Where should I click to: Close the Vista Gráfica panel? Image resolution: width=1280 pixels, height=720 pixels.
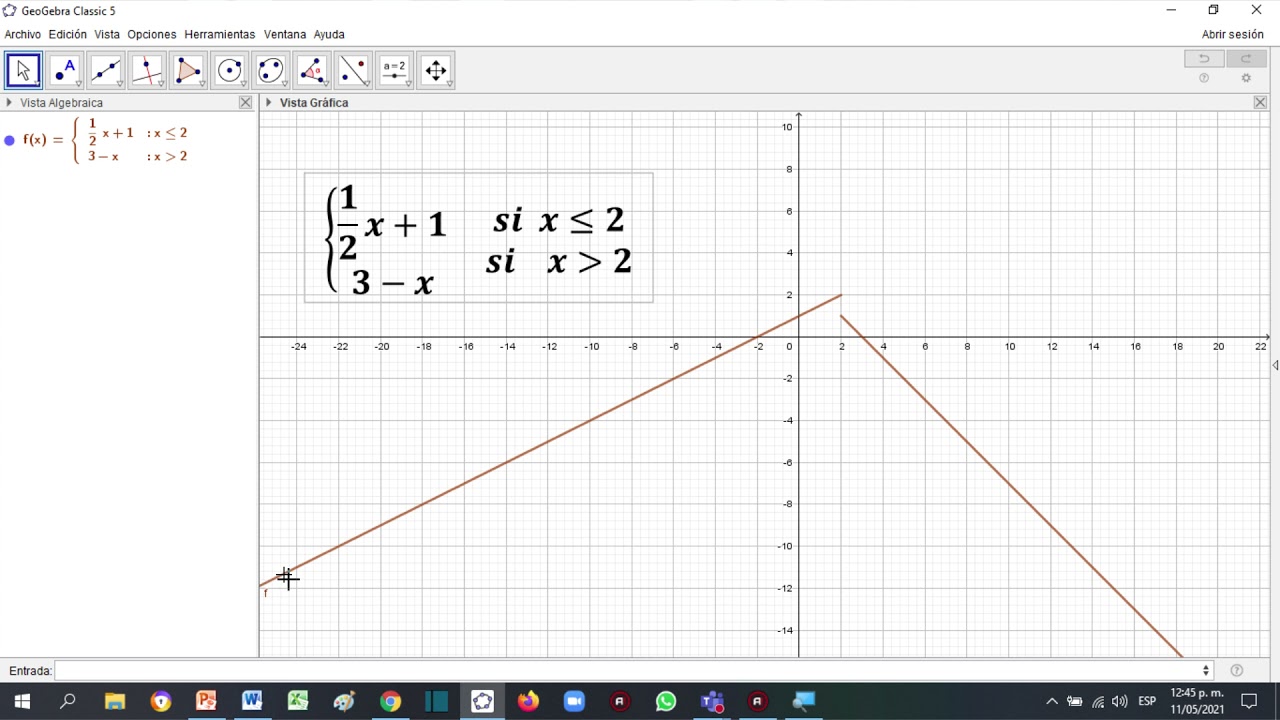click(1260, 102)
